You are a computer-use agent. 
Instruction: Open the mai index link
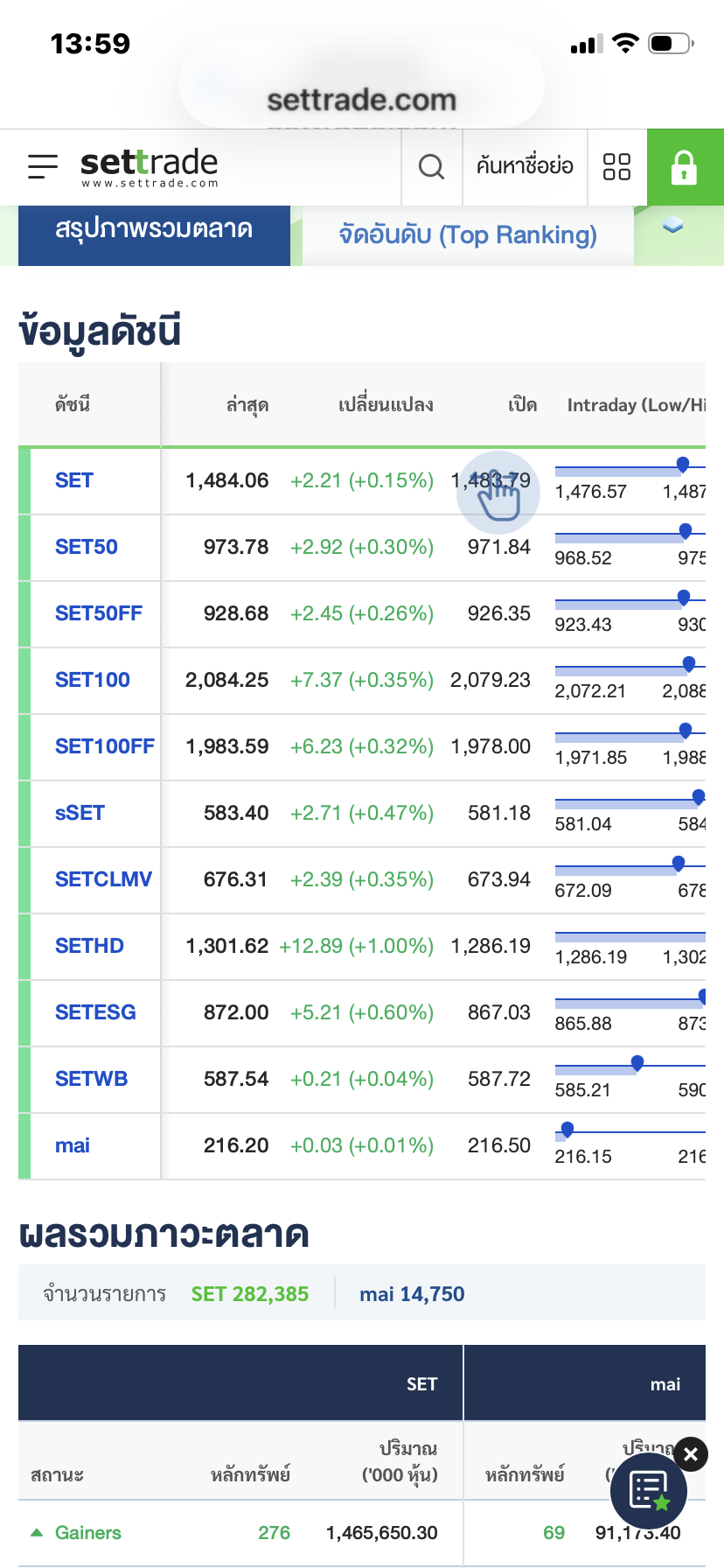click(73, 1145)
